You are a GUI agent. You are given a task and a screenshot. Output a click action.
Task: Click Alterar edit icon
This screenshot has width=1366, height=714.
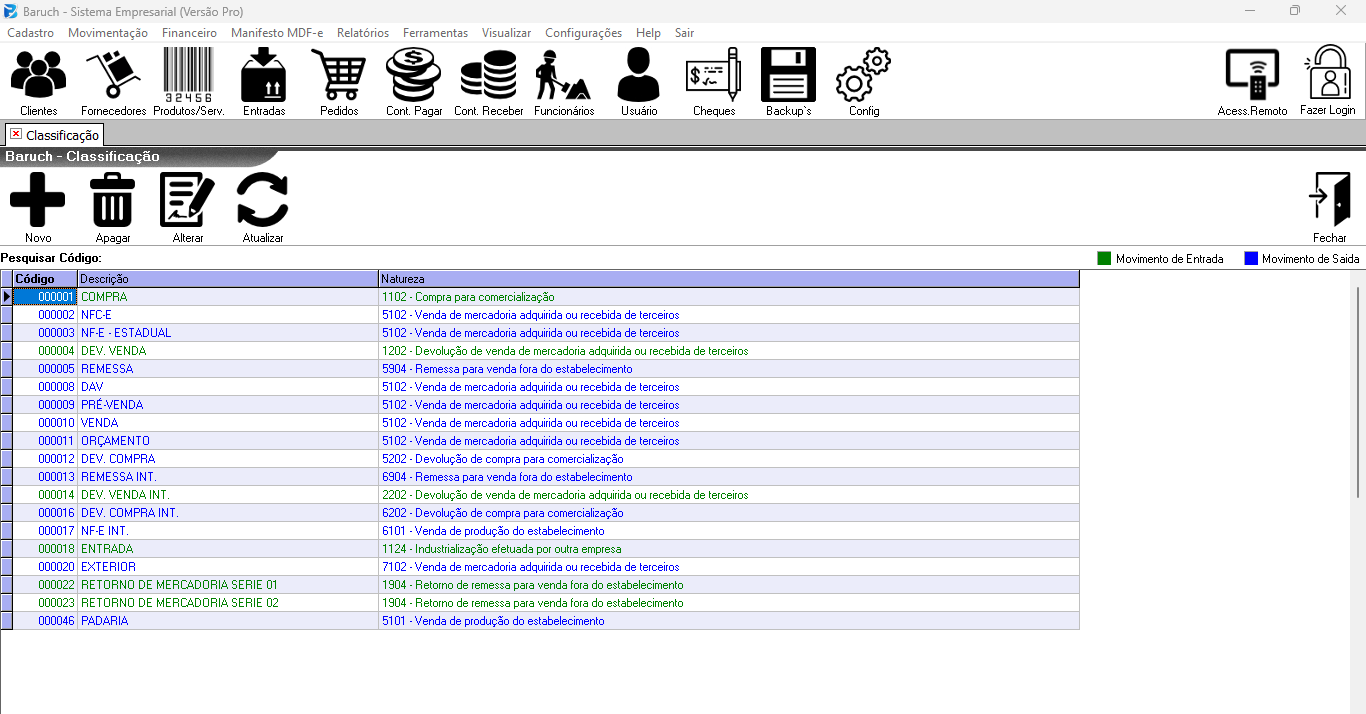(188, 200)
